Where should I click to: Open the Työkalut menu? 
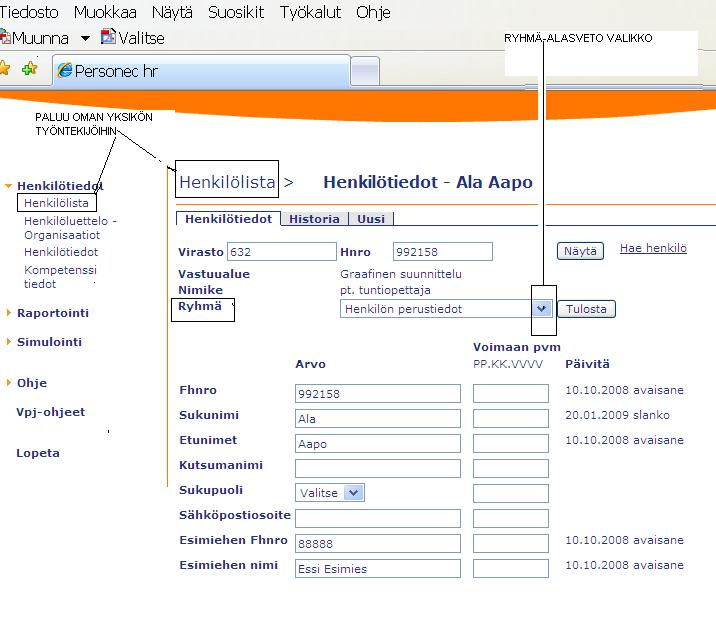coord(310,12)
